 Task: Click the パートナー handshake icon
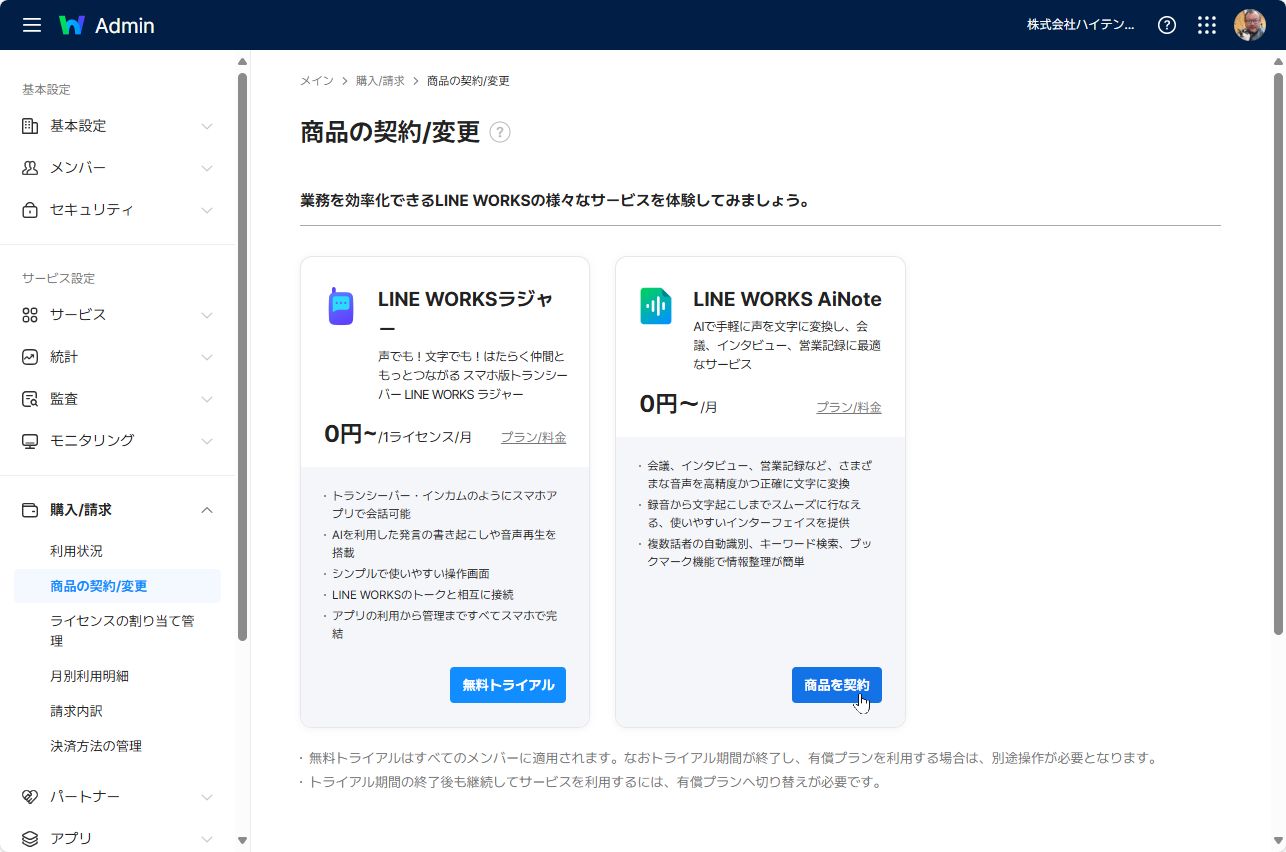(x=30, y=797)
